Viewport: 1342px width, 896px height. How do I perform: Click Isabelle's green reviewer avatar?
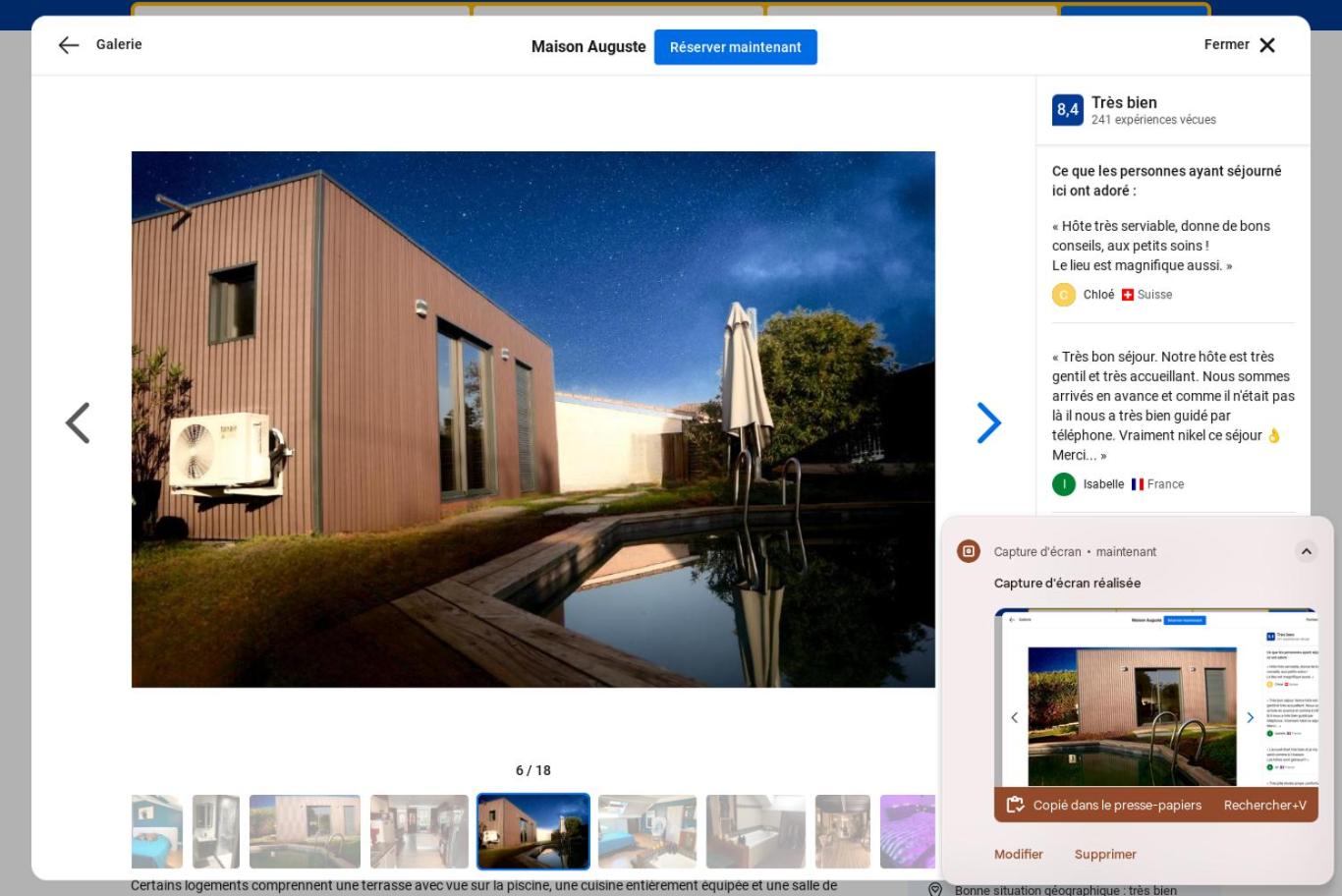point(1063,484)
